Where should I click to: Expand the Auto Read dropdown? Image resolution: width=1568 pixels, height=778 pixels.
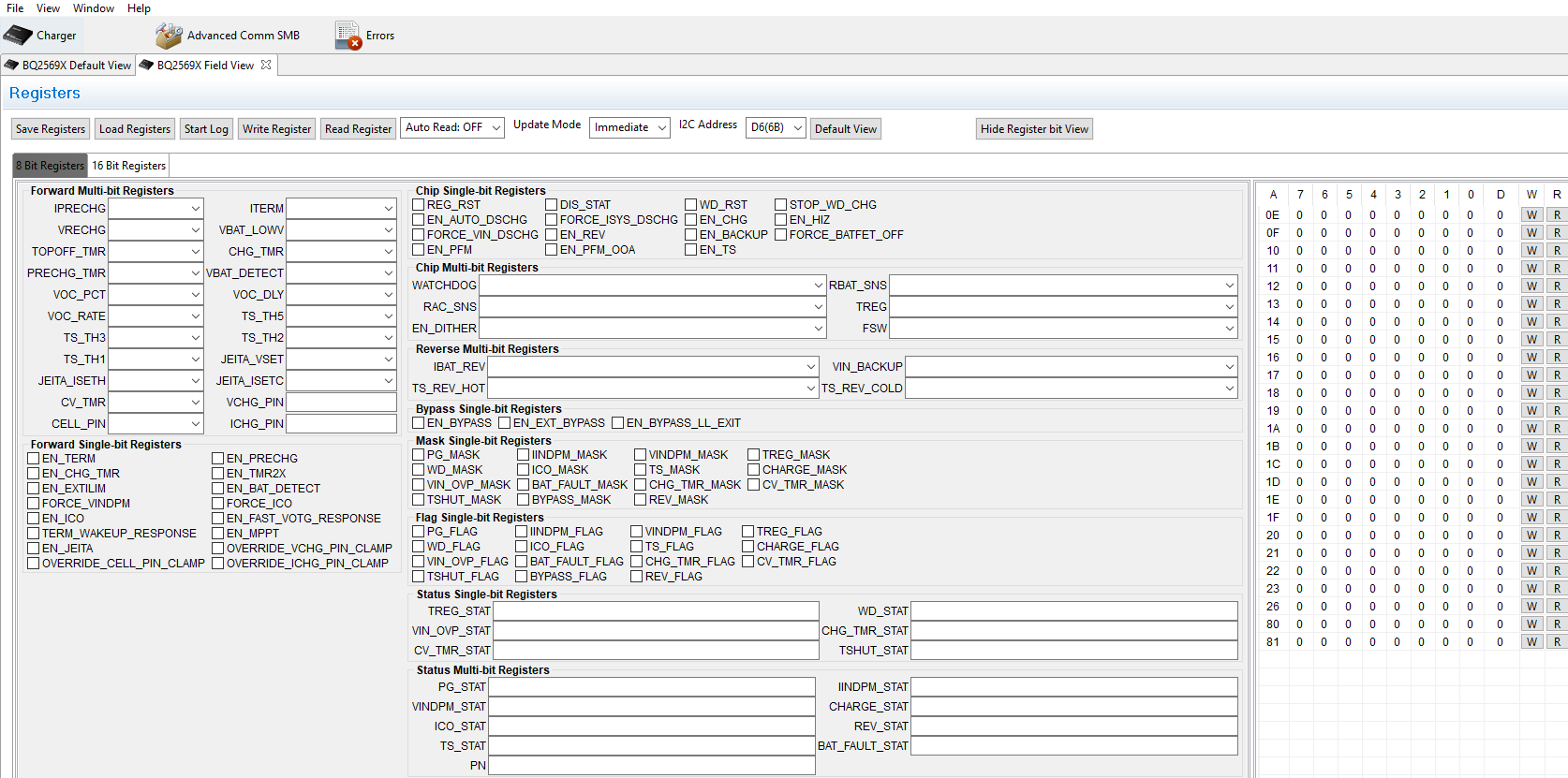click(x=452, y=128)
